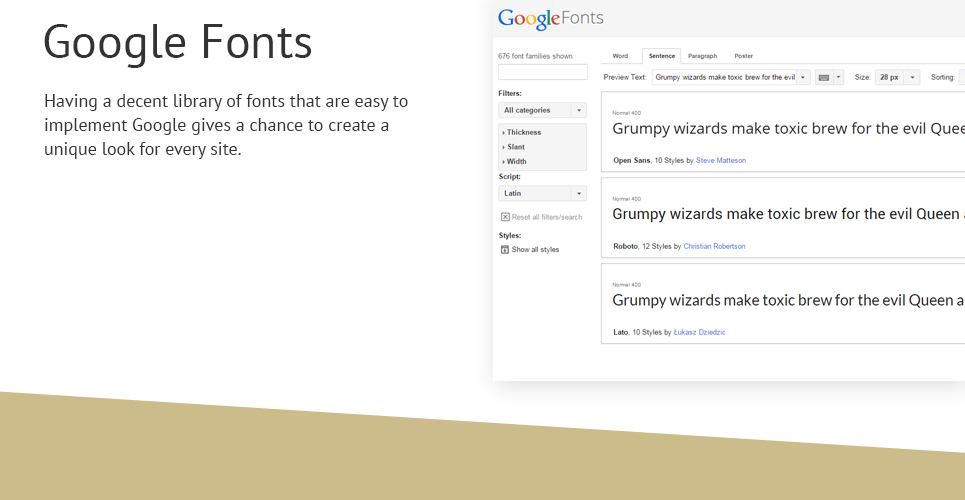The image size is (965, 500).
Task: Click the Show all styles icon
Action: 505,249
